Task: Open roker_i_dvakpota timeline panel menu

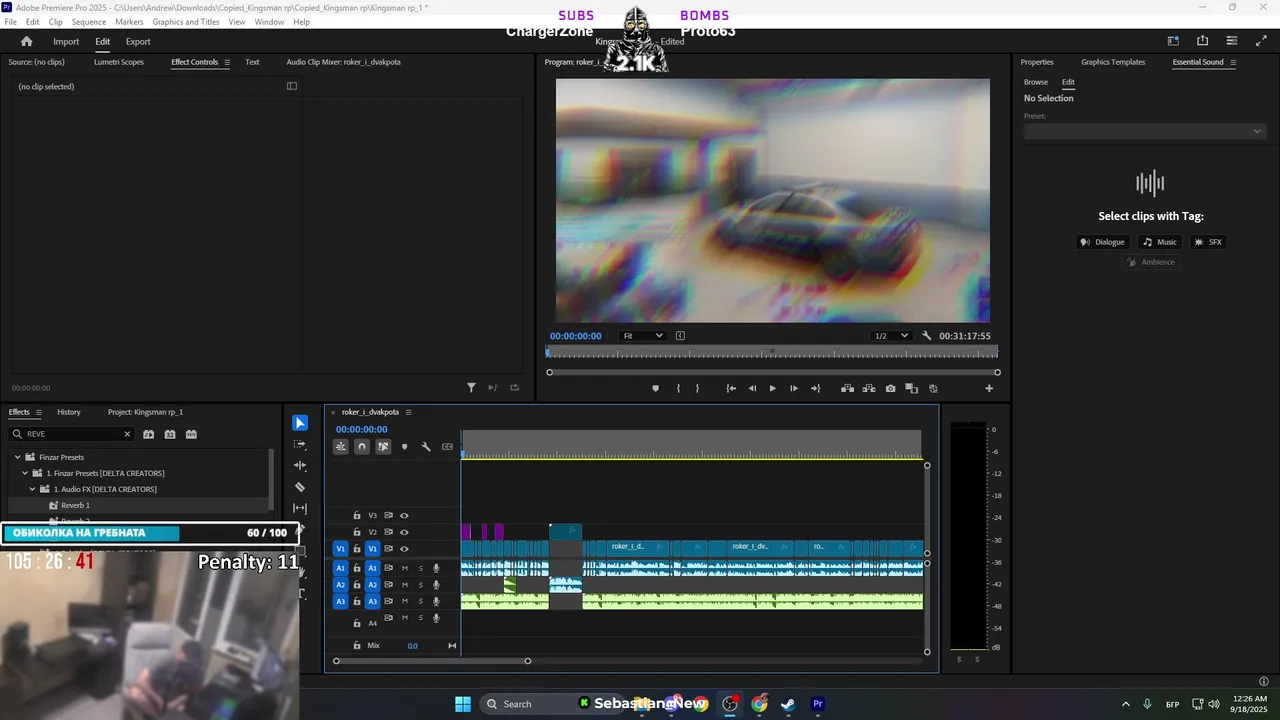Action: click(x=408, y=412)
